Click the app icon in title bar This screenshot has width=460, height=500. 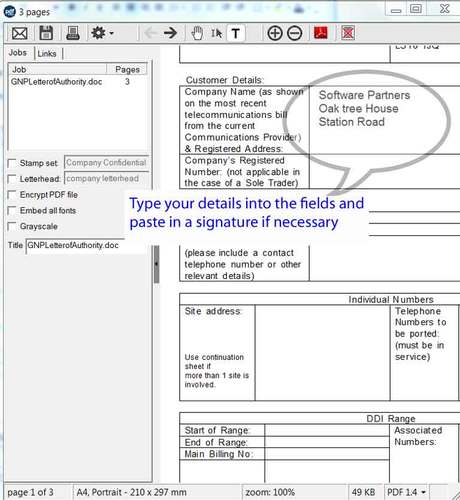coord(10,12)
